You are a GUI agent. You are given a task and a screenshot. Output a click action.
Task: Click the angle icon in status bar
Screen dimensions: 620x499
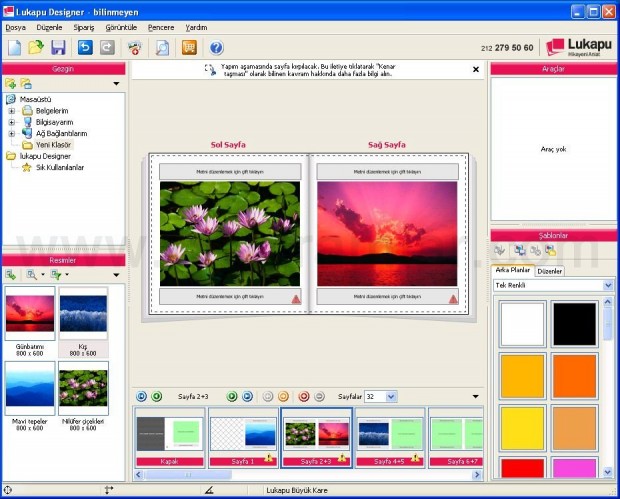(209, 490)
